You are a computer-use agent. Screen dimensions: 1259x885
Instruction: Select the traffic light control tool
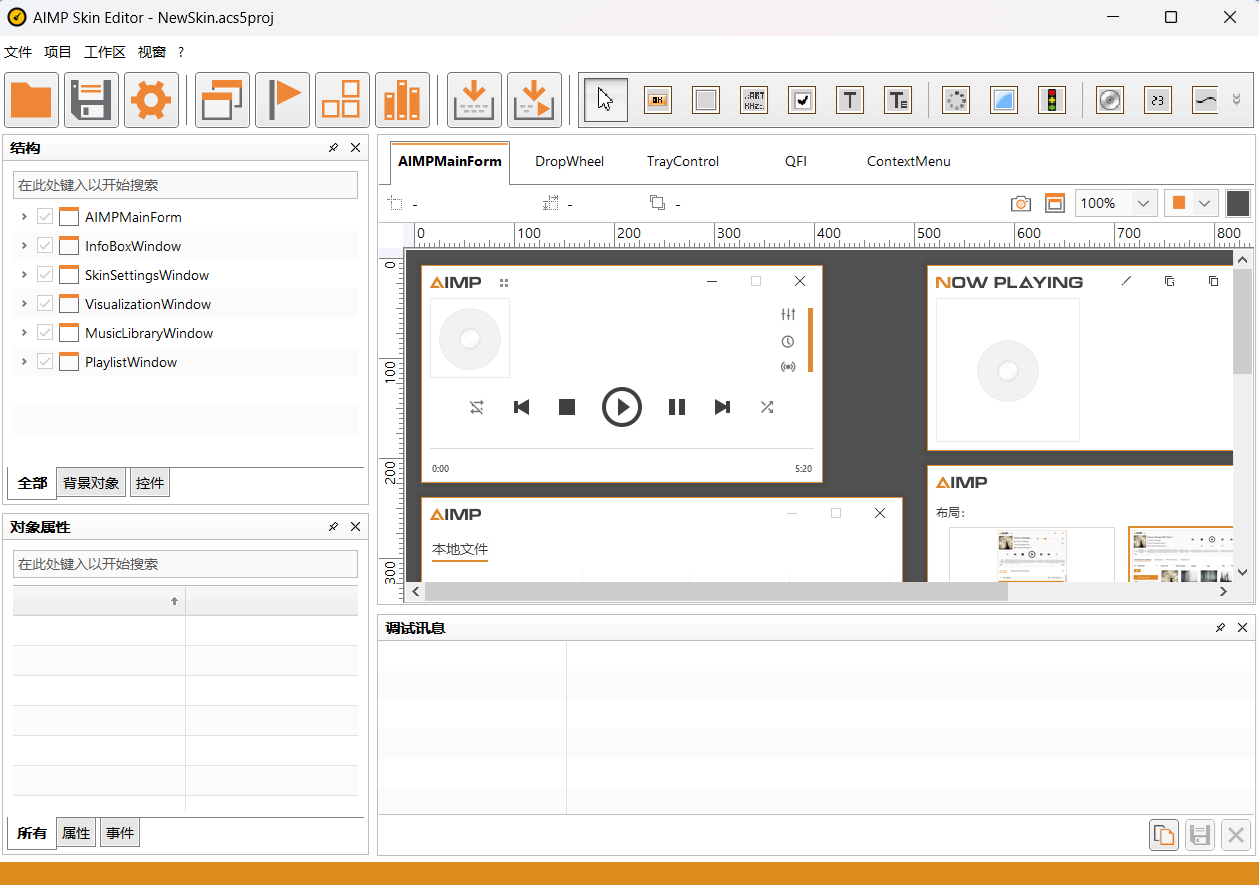point(1051,100)
